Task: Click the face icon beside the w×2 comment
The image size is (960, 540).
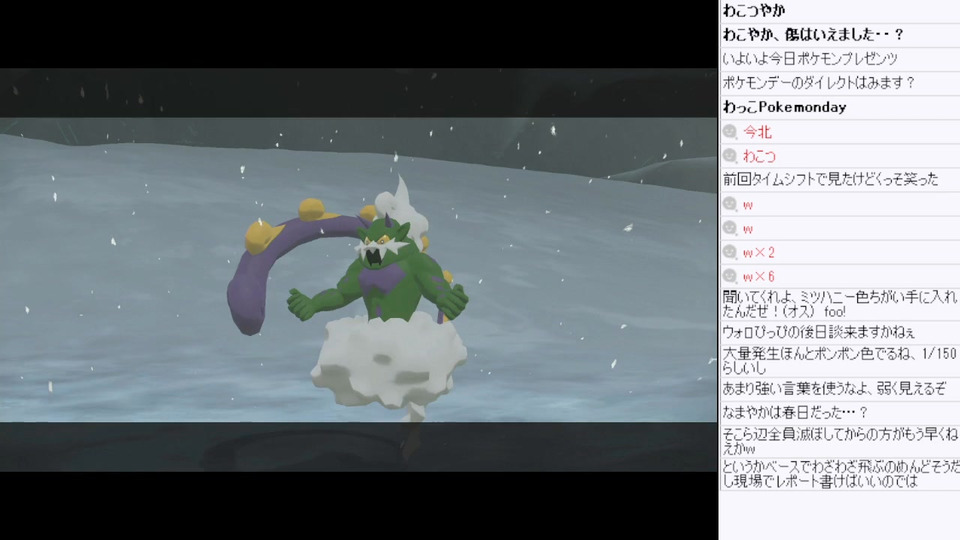Action: [729, 252]
